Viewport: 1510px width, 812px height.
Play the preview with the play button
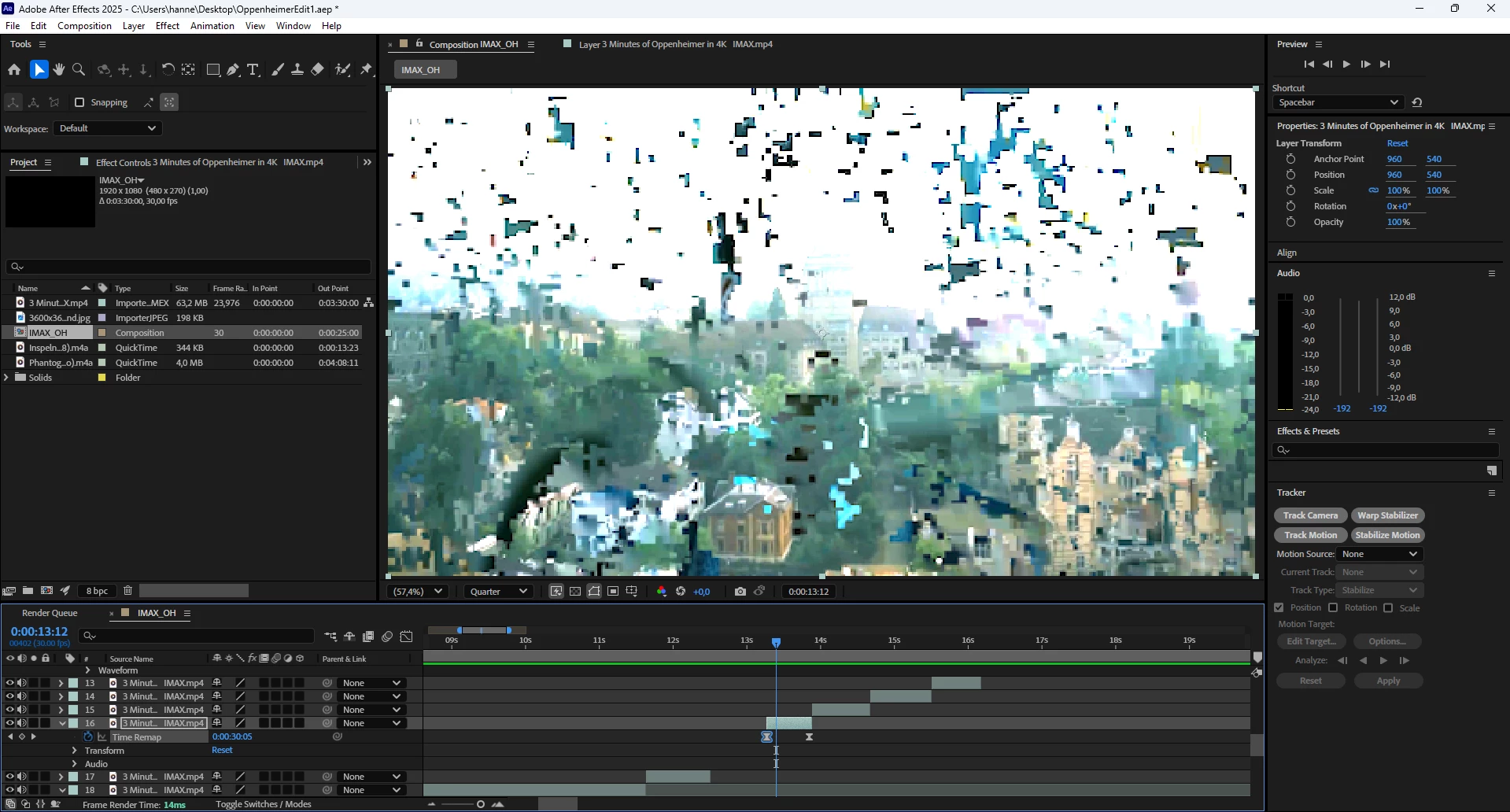click(1346, 64)
